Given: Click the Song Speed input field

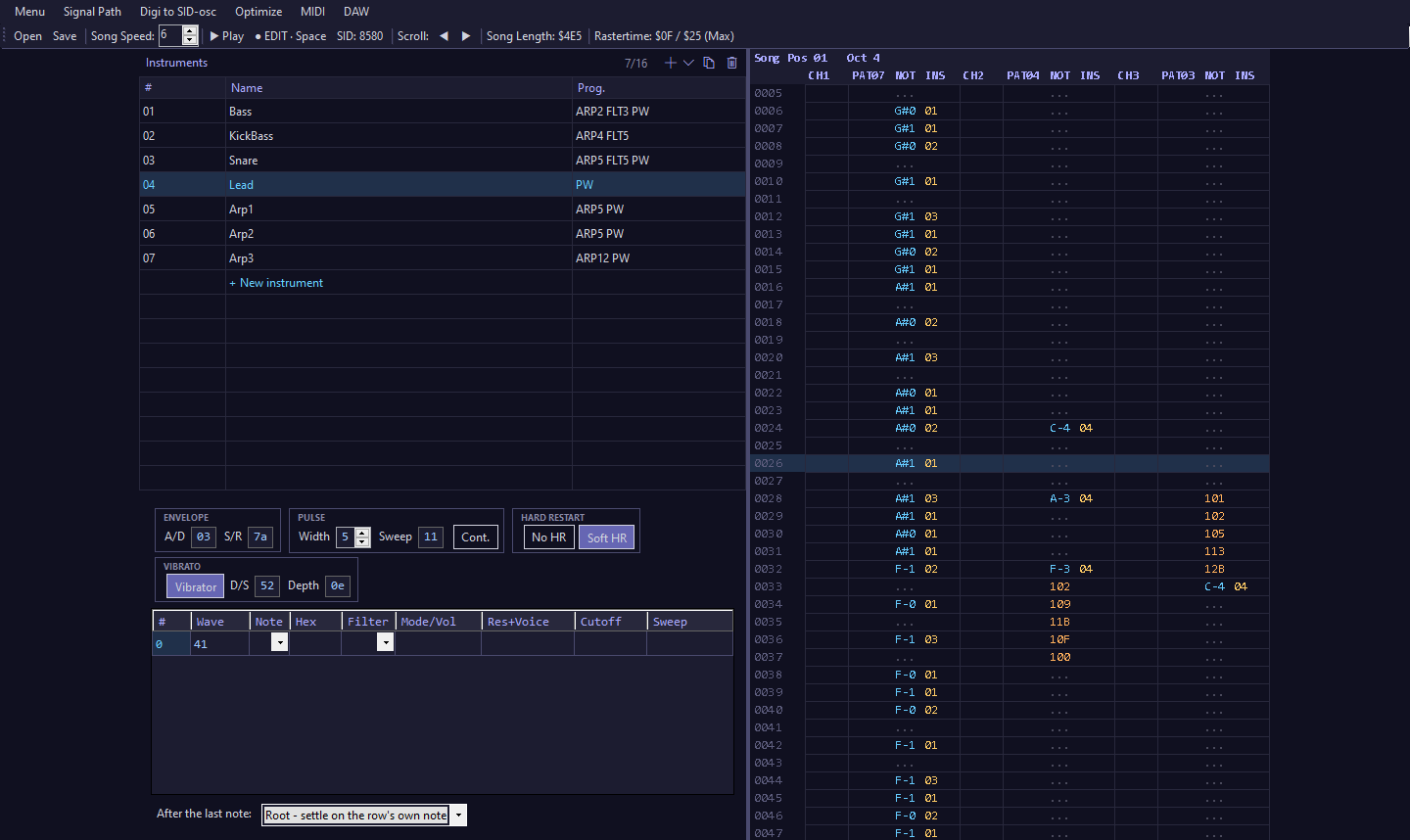Looking at the screenshot, I should [x=170, y=36].
